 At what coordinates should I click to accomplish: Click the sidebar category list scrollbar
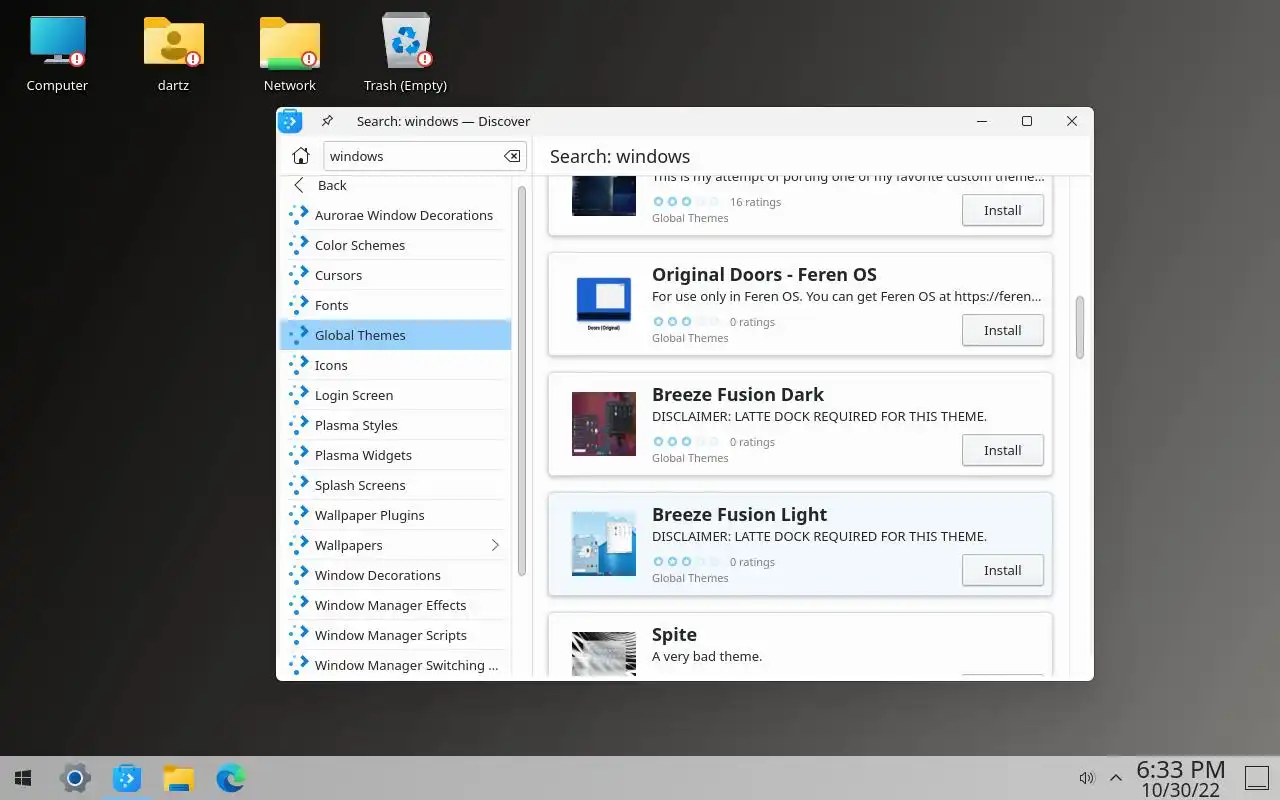tap(521, 380)
